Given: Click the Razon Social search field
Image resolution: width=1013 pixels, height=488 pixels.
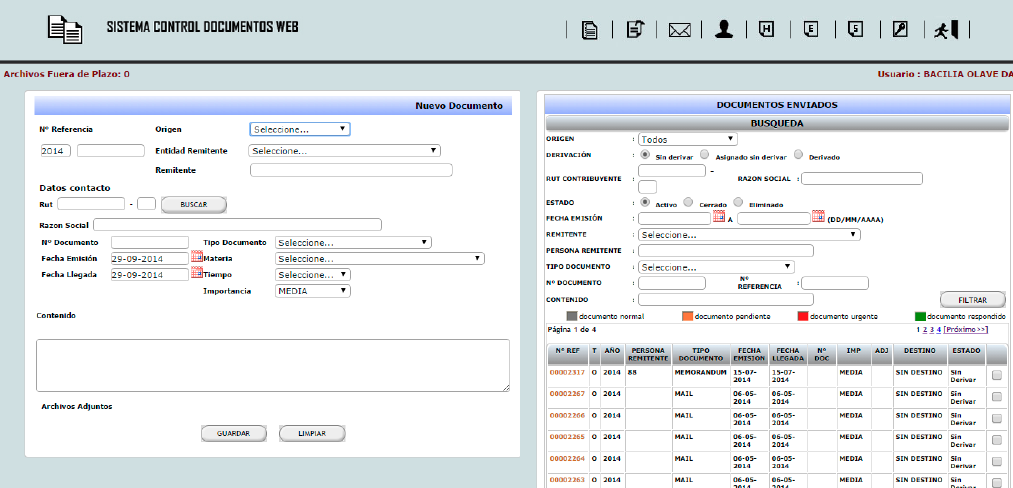Looking at the screenshot, I should [862, 178].
